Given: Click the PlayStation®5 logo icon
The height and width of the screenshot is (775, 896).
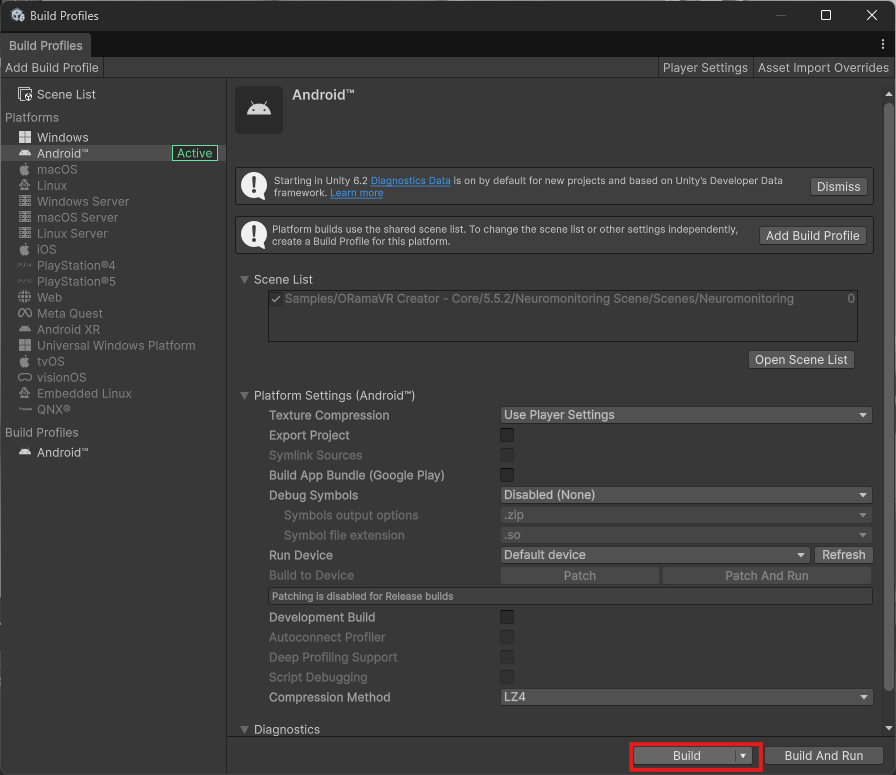Looking at the screenshot, I should tap(25, 281).
